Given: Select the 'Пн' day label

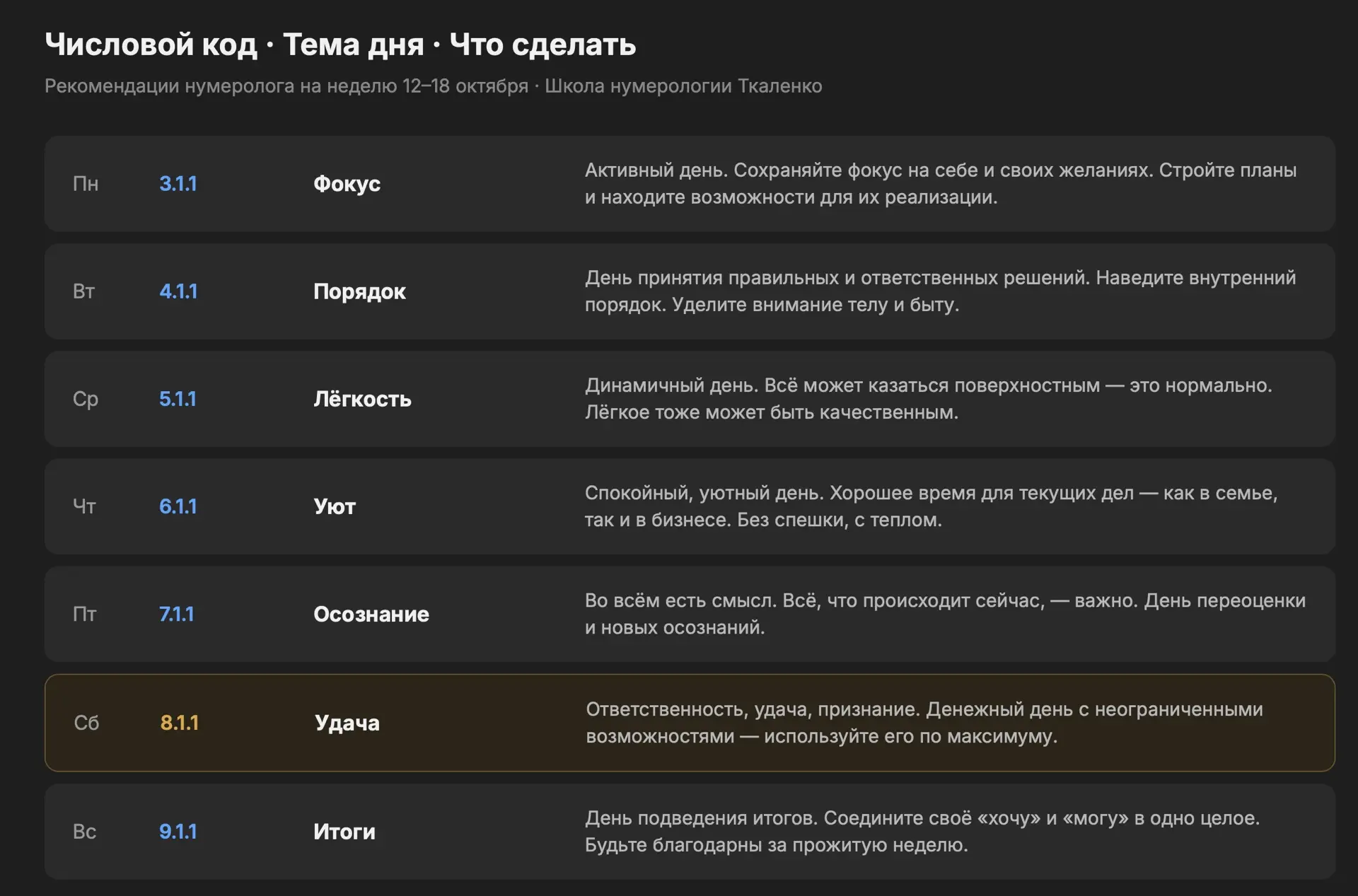Looking at the screenshot, I should pos(86,184).
